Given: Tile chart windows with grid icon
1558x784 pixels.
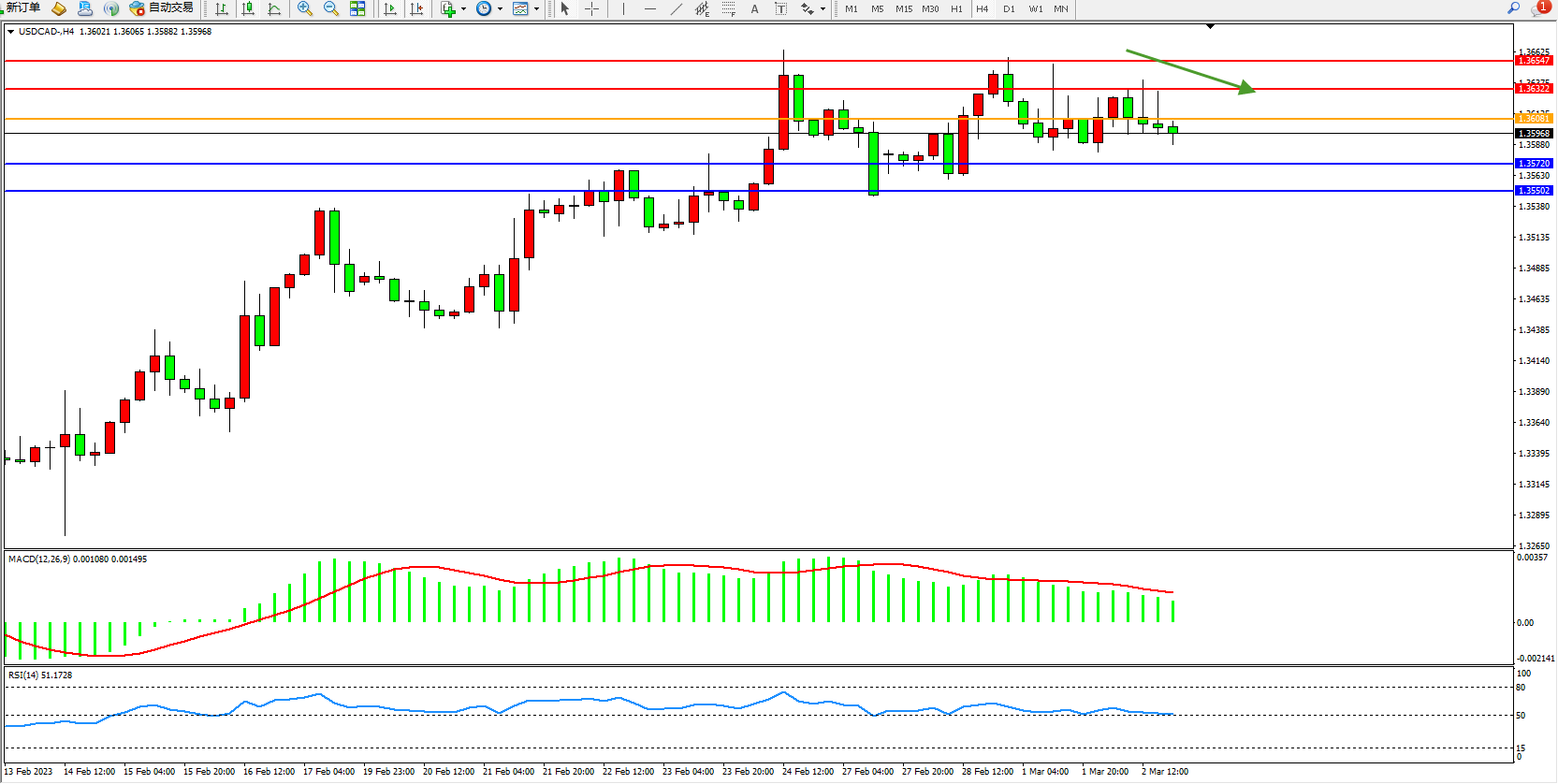Looking at the screenshot, I should click(x=357, y=9).
